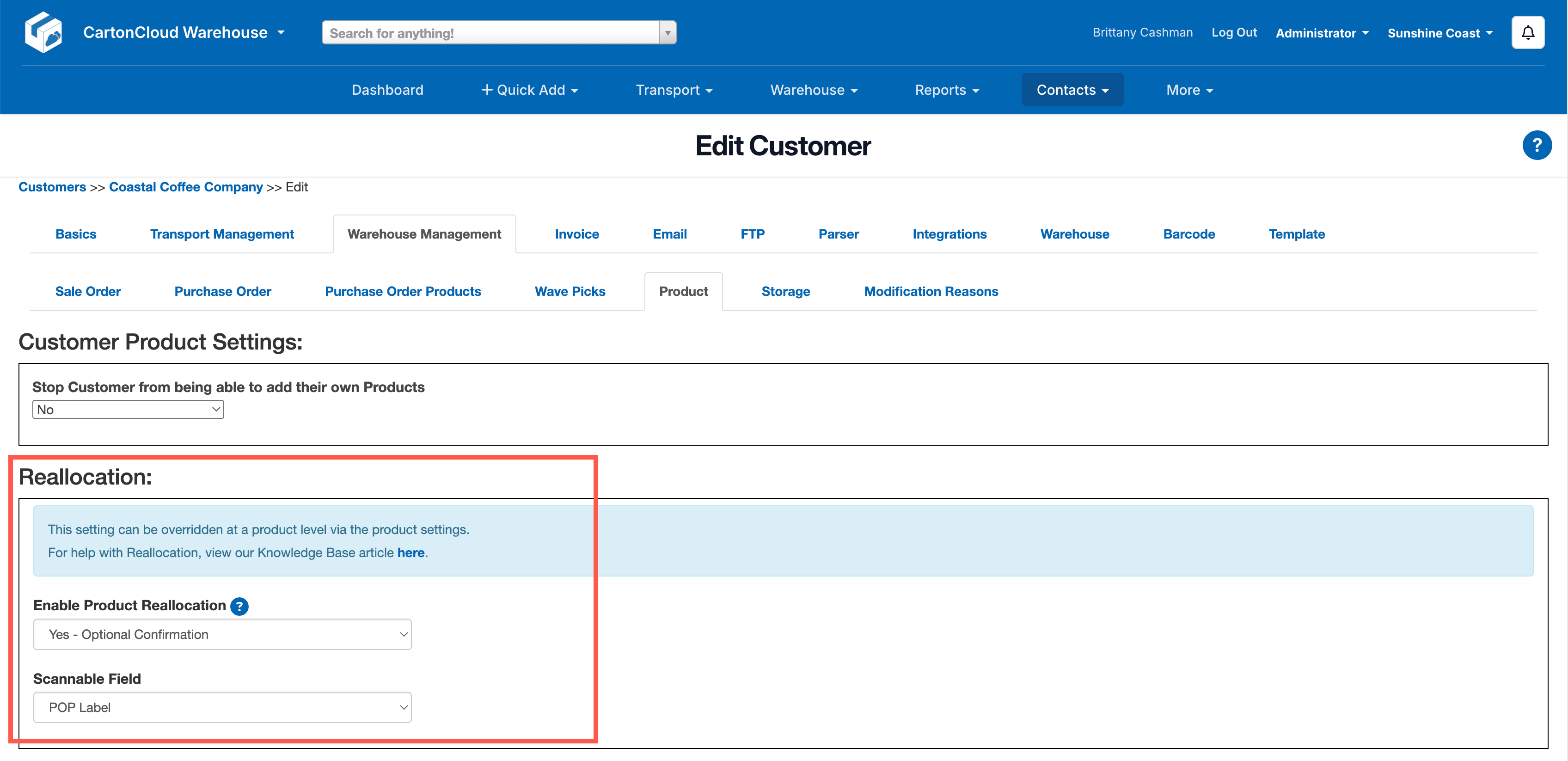1568x761 pixels.
Task: Expand the Administrator role menu
Action: [1322, 33]
